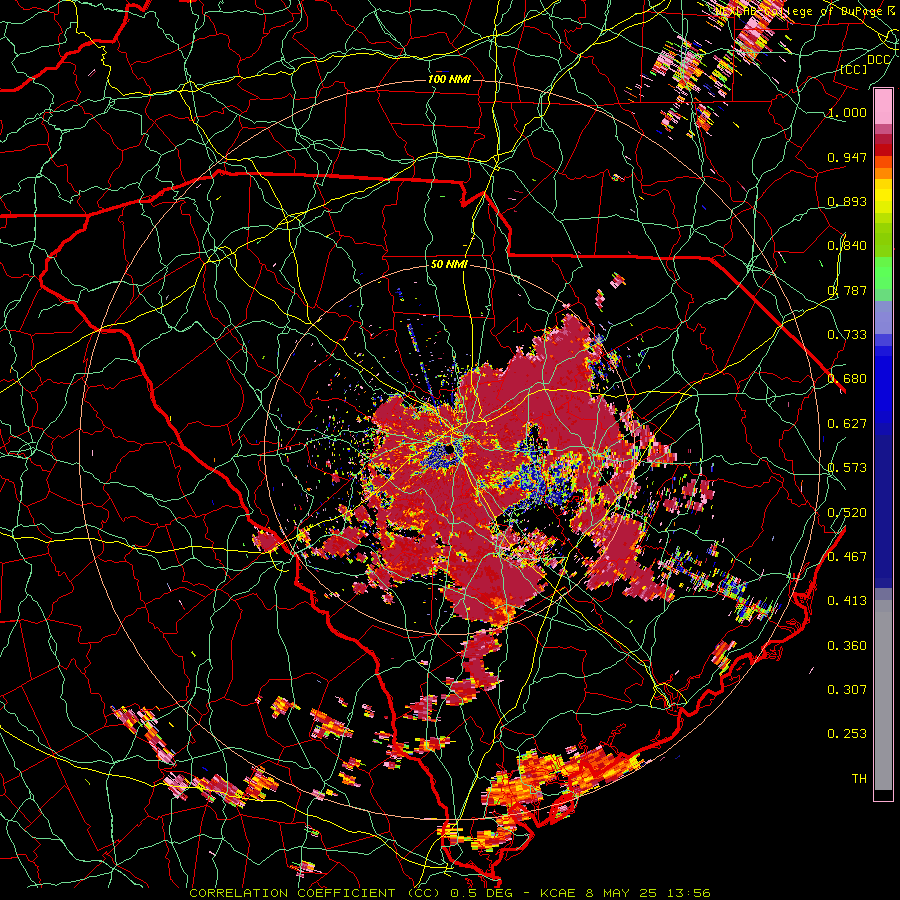
Task: Click the 0.307 color scale value
Action: (x=847, y=690)
